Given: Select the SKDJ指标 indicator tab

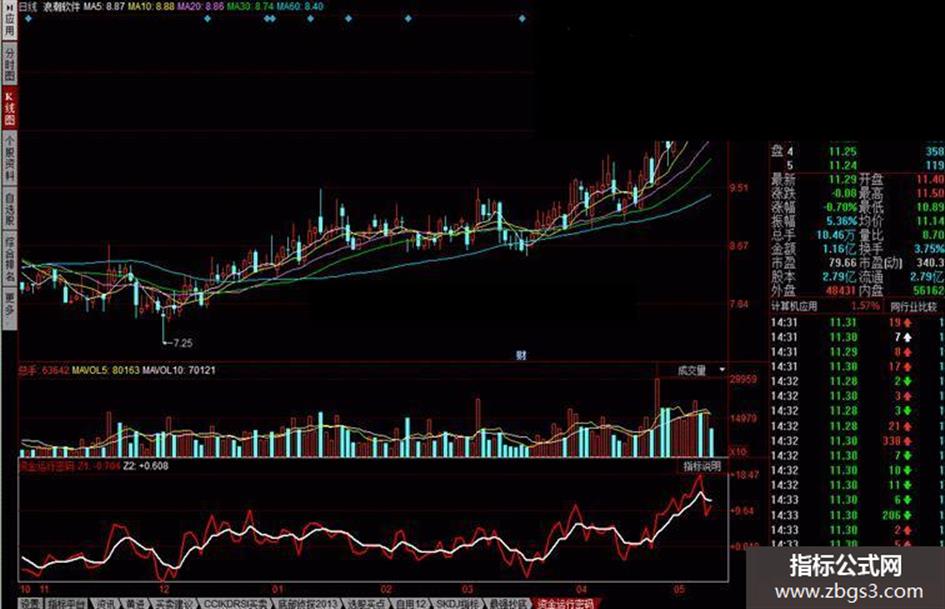Looking at the screenshot, I should pyautogui.click(x=458, y=604).
